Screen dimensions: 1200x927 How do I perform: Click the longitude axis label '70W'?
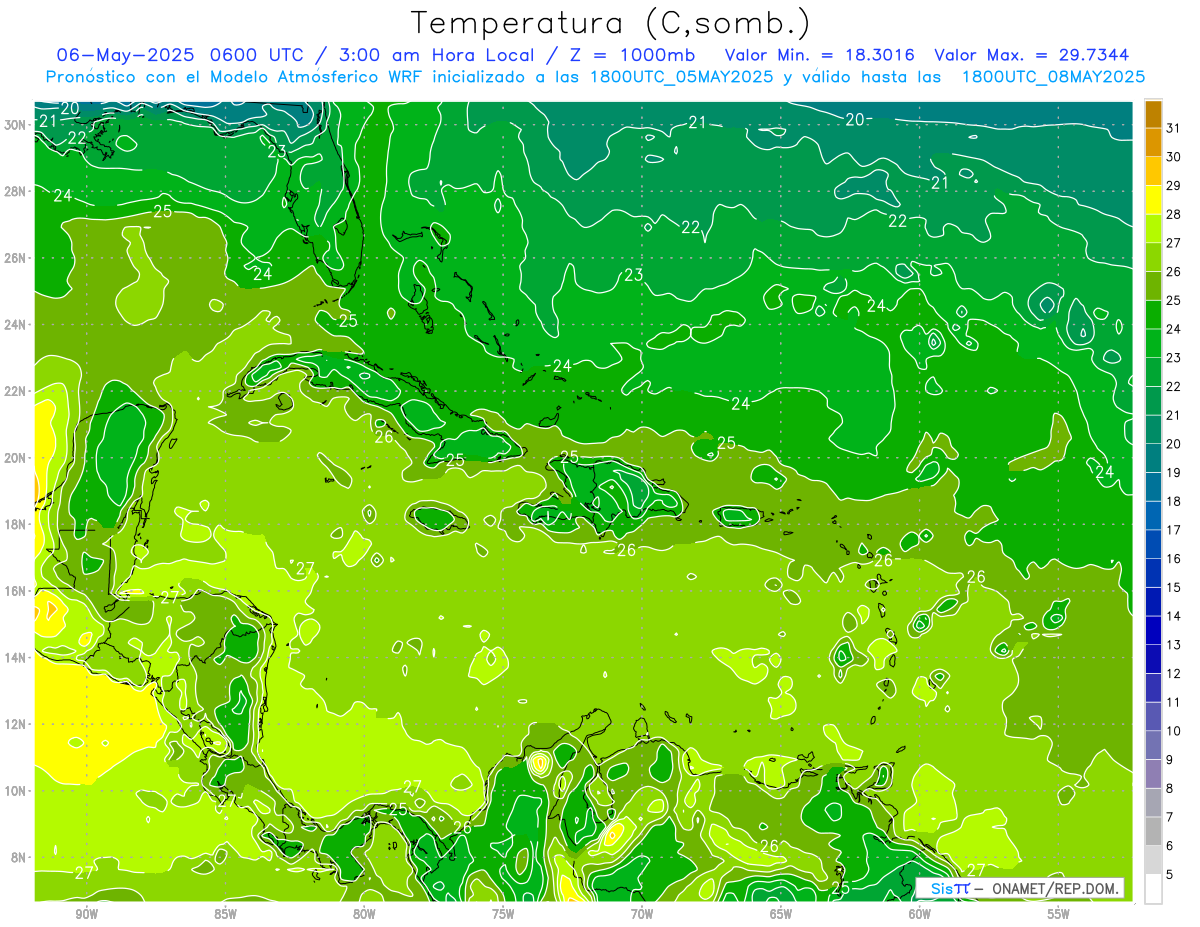click(642, 914)
